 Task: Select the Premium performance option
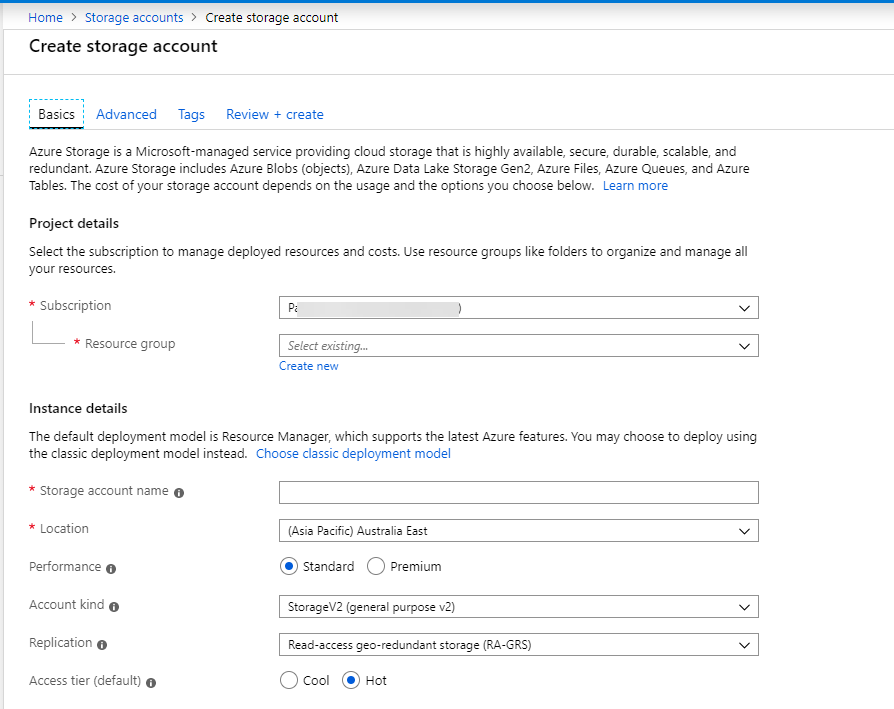(376, 567)
